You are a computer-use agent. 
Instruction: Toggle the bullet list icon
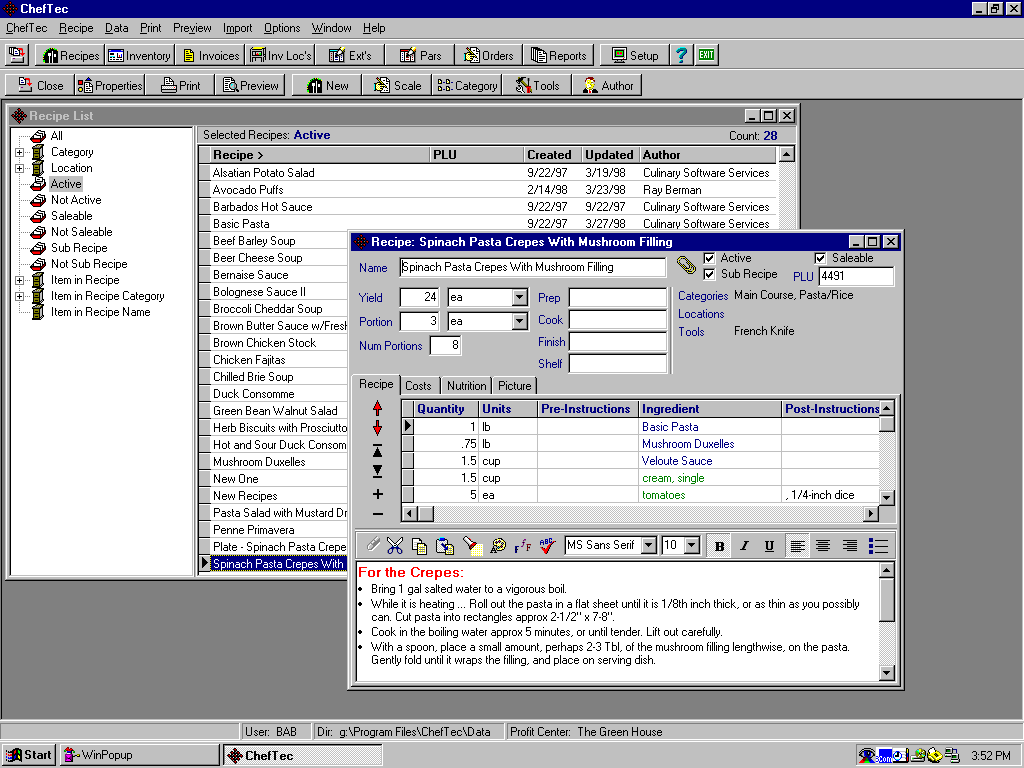878,546
